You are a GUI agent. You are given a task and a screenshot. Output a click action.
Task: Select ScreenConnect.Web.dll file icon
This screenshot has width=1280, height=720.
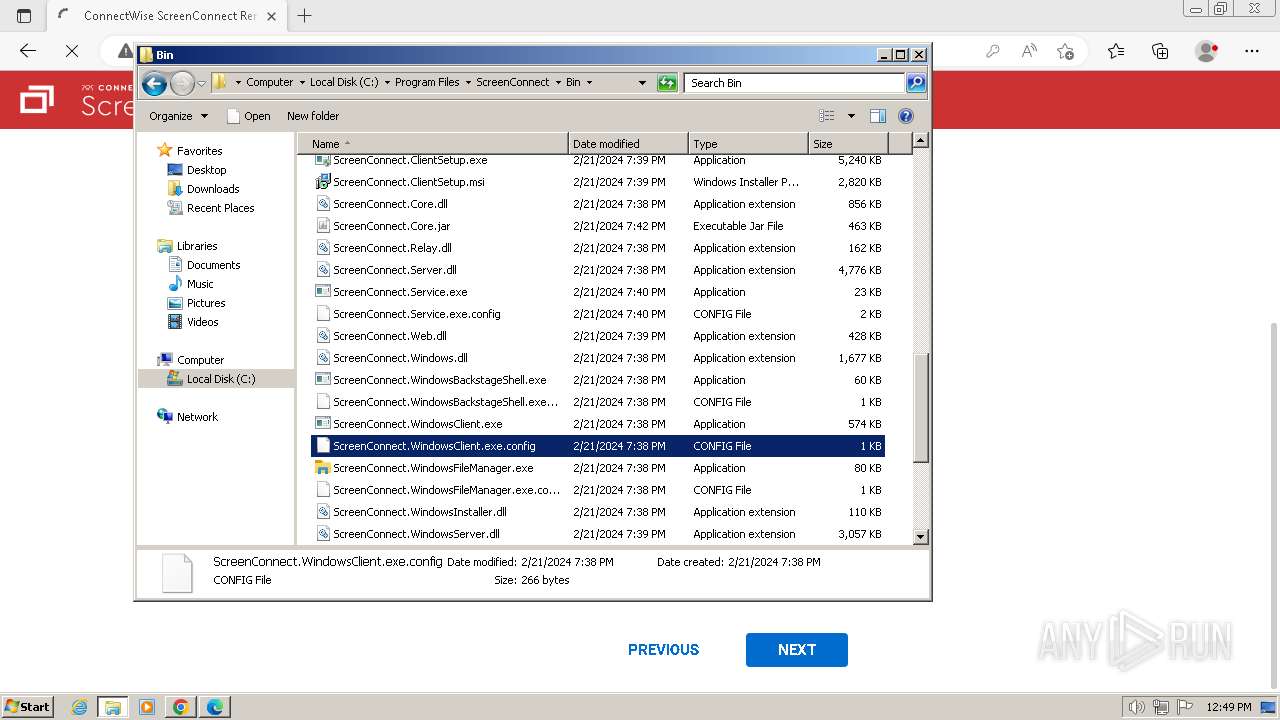tap(323, 336)
